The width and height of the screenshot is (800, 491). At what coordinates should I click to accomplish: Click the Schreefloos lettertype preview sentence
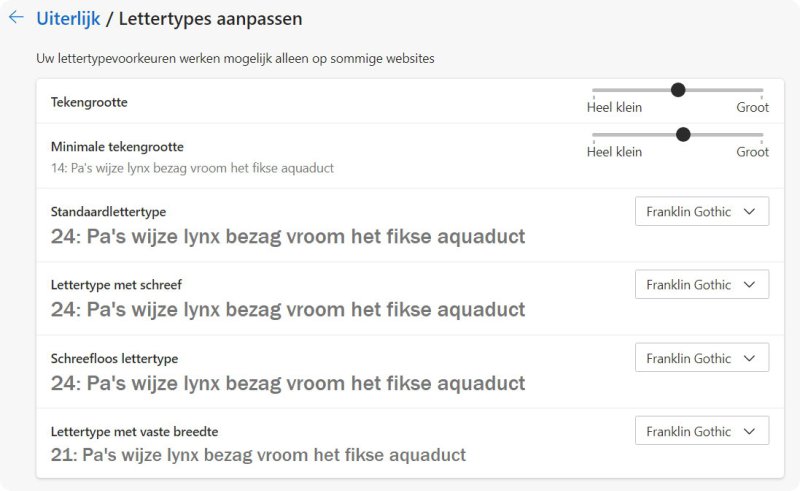pyautogui.click(x=288, y=383)
